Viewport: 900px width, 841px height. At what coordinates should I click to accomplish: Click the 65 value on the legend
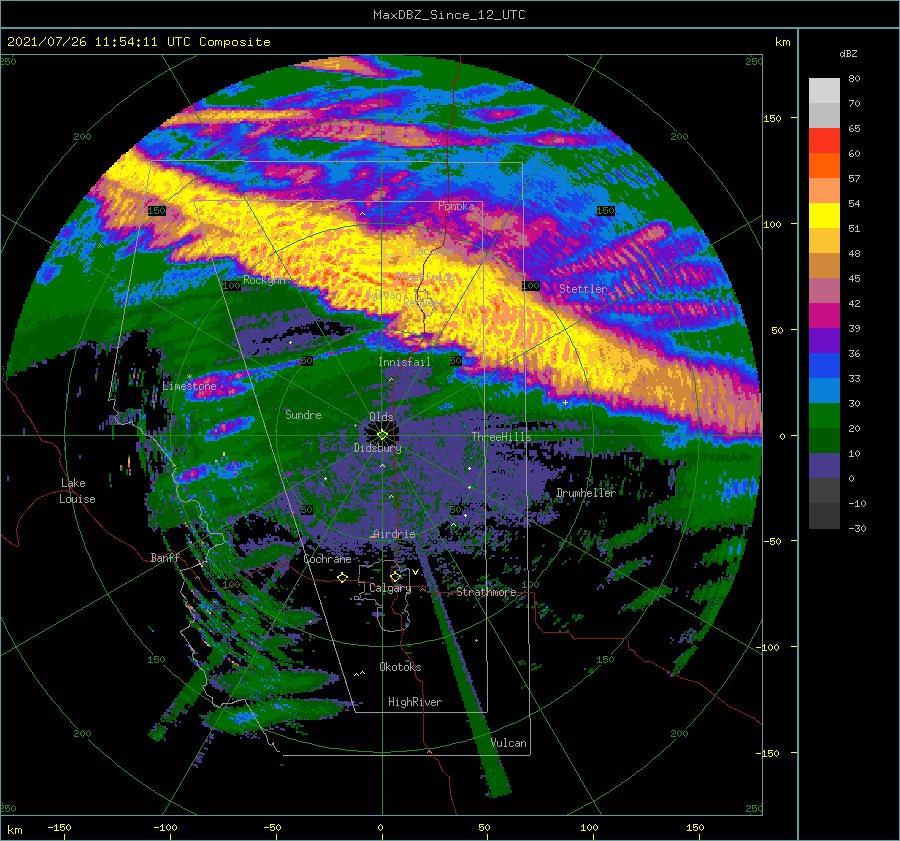(x=854, y=129)
